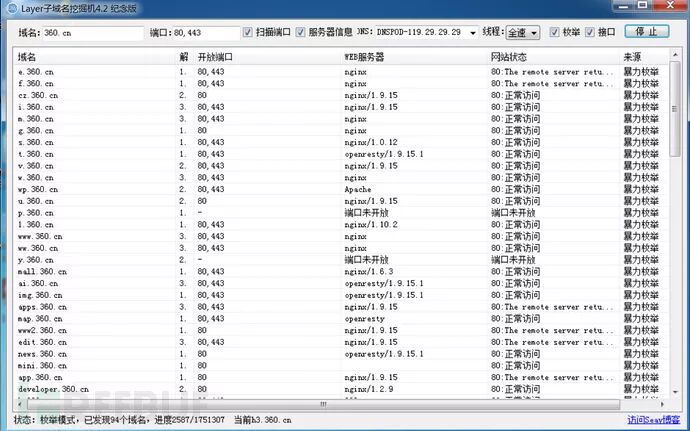Select the g.360.cn row
This screenshot has width=690, height=431.
click(341, 131)
